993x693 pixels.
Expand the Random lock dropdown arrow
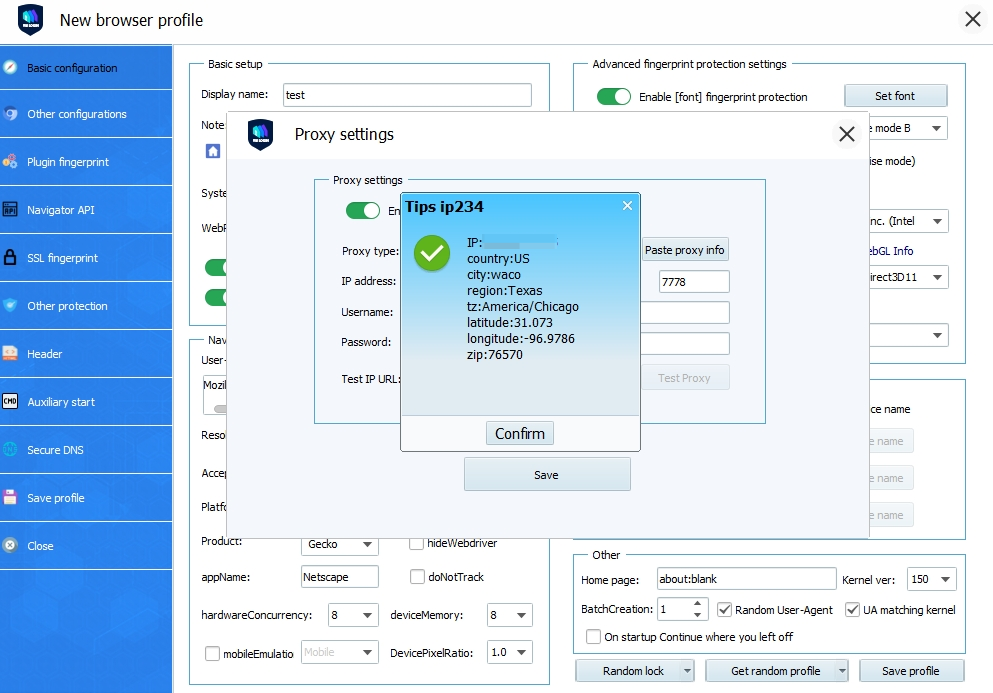pyautogui.click(x=686, y=671)
